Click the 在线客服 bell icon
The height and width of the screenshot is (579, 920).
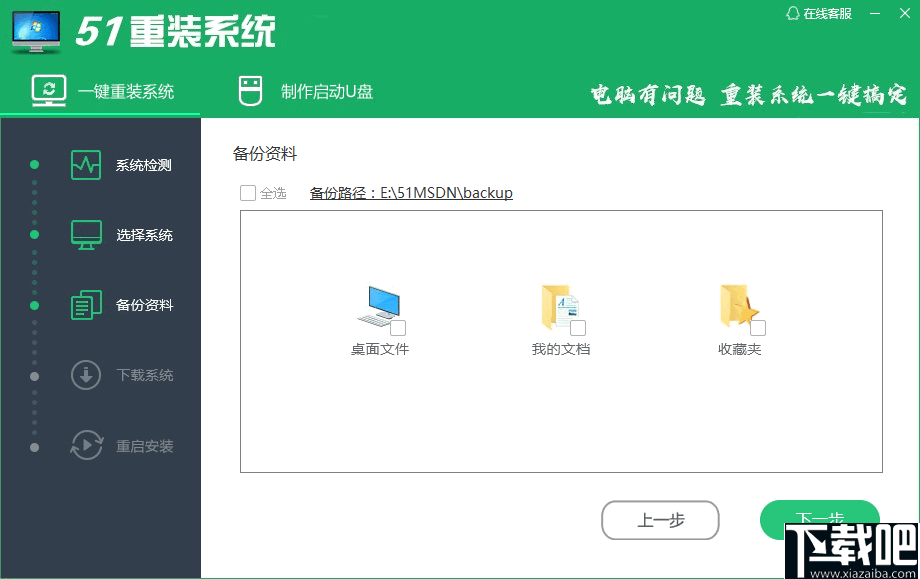point(793,13)
